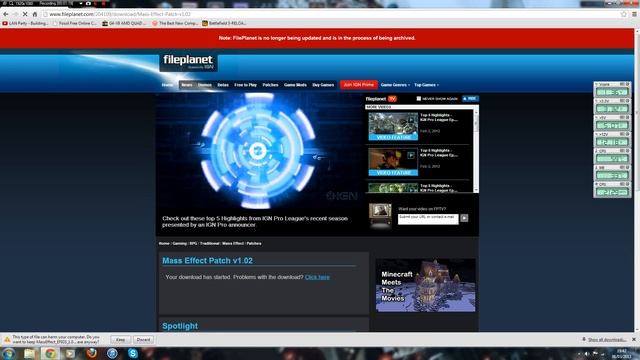This screenshot has width=640, height=360.
Task: Tick the Never Show Again checkbox
Action: (x=418, y=98)
